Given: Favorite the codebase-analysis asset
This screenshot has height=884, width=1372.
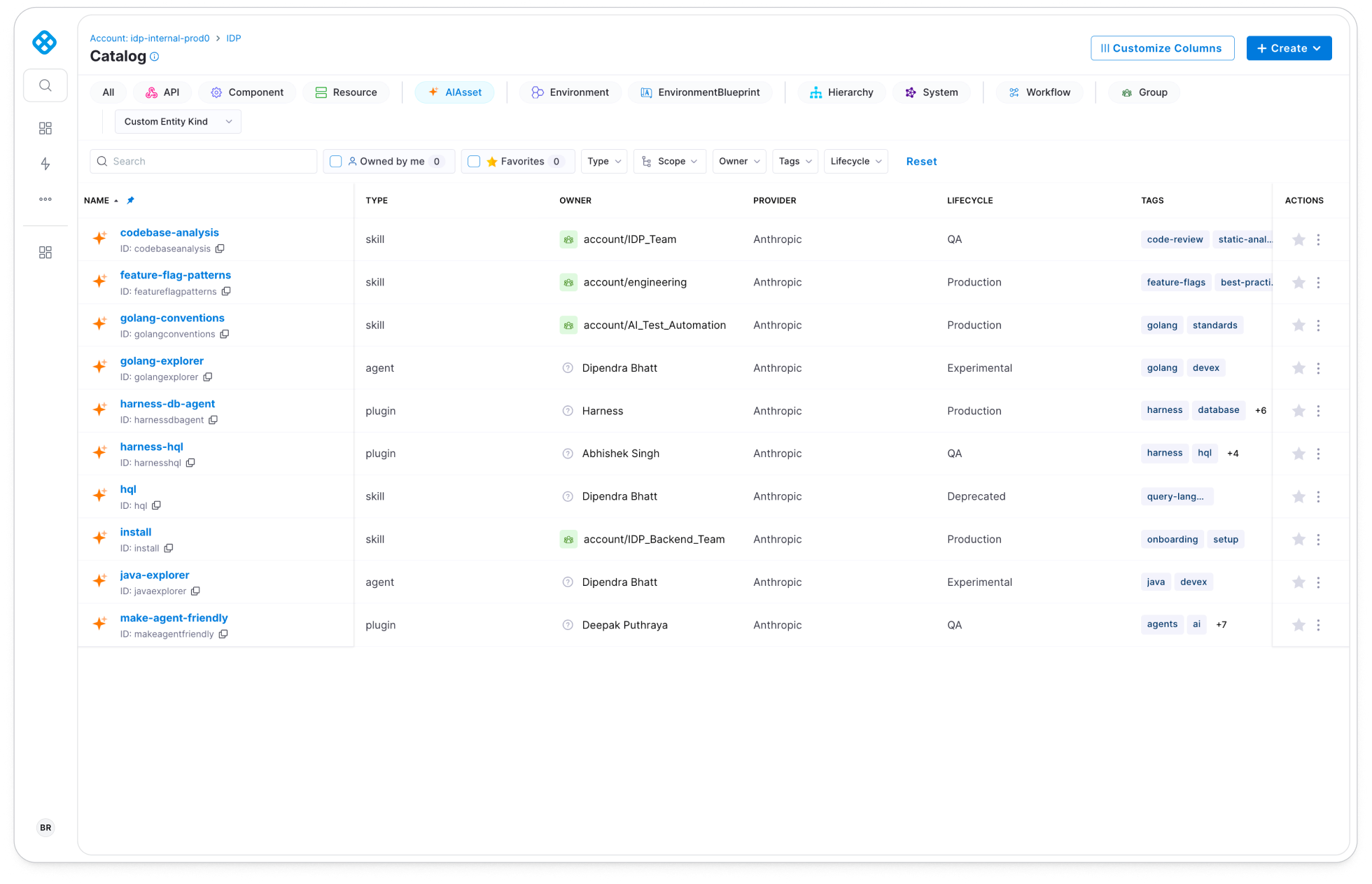Looking at the screenshot, I should pyautogui.click(x=1298, y=239).
